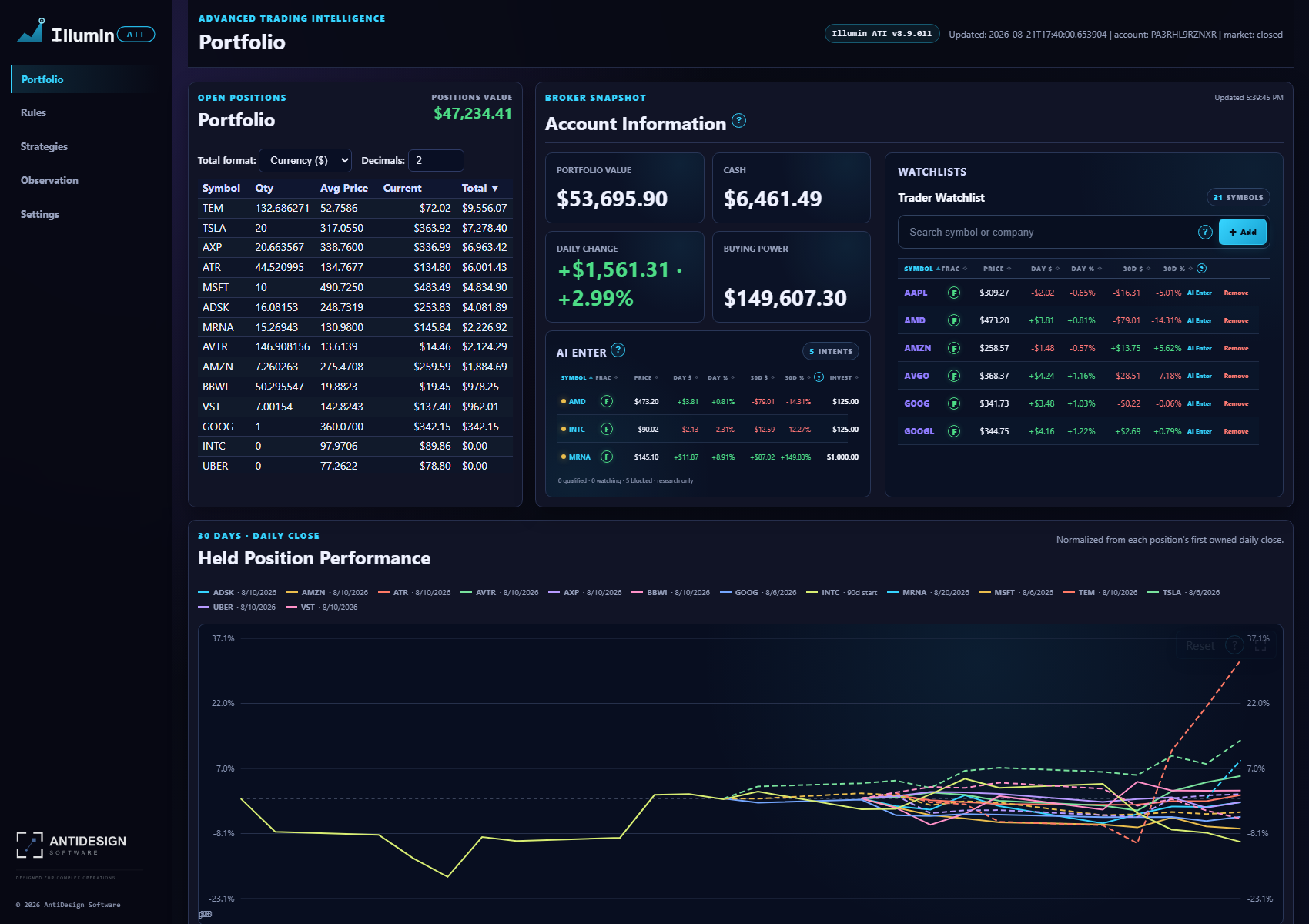This screenshot has width=1309, height=924.
Task: Open Total format Currency dropdown
Action: (306, 160)
